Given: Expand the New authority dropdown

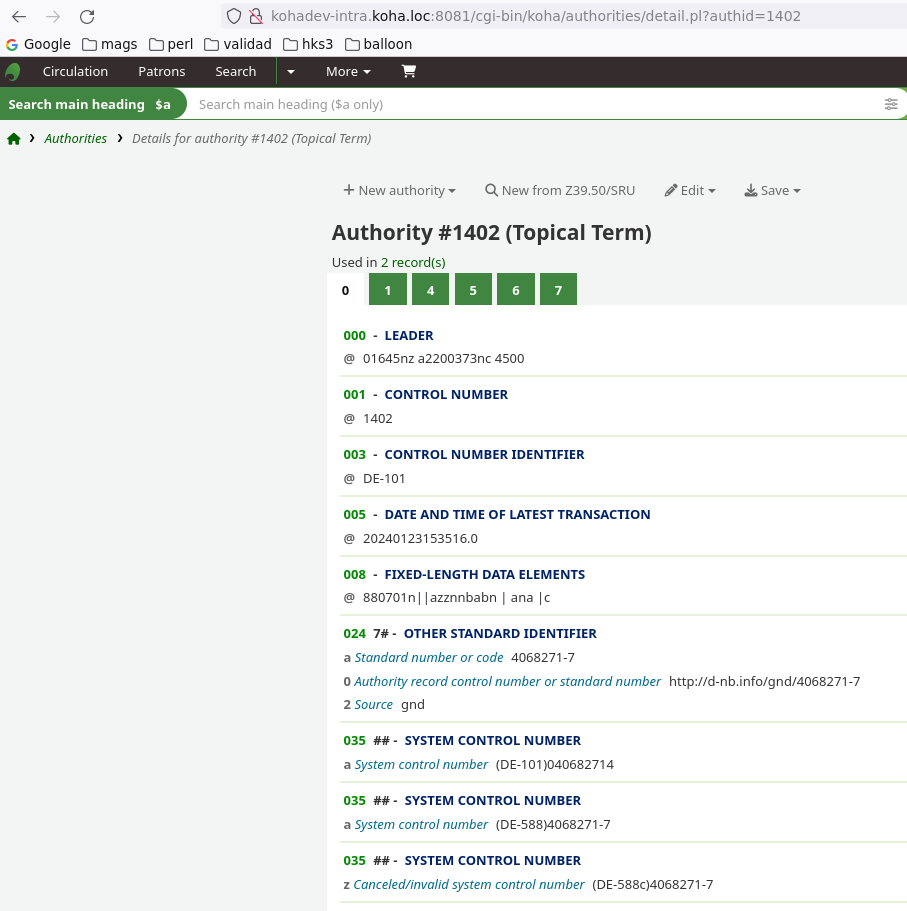Looking at the screenshot, I should point(399,191).
